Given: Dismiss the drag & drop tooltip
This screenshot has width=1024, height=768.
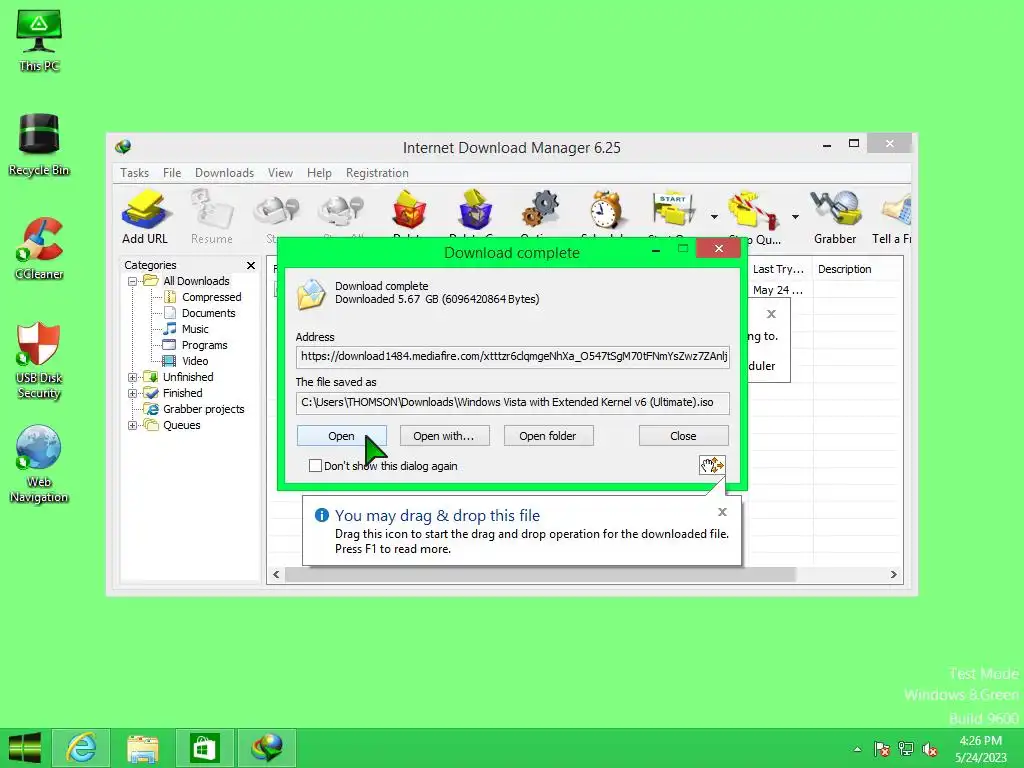Looking at the screenshot, I should [722, 512].
